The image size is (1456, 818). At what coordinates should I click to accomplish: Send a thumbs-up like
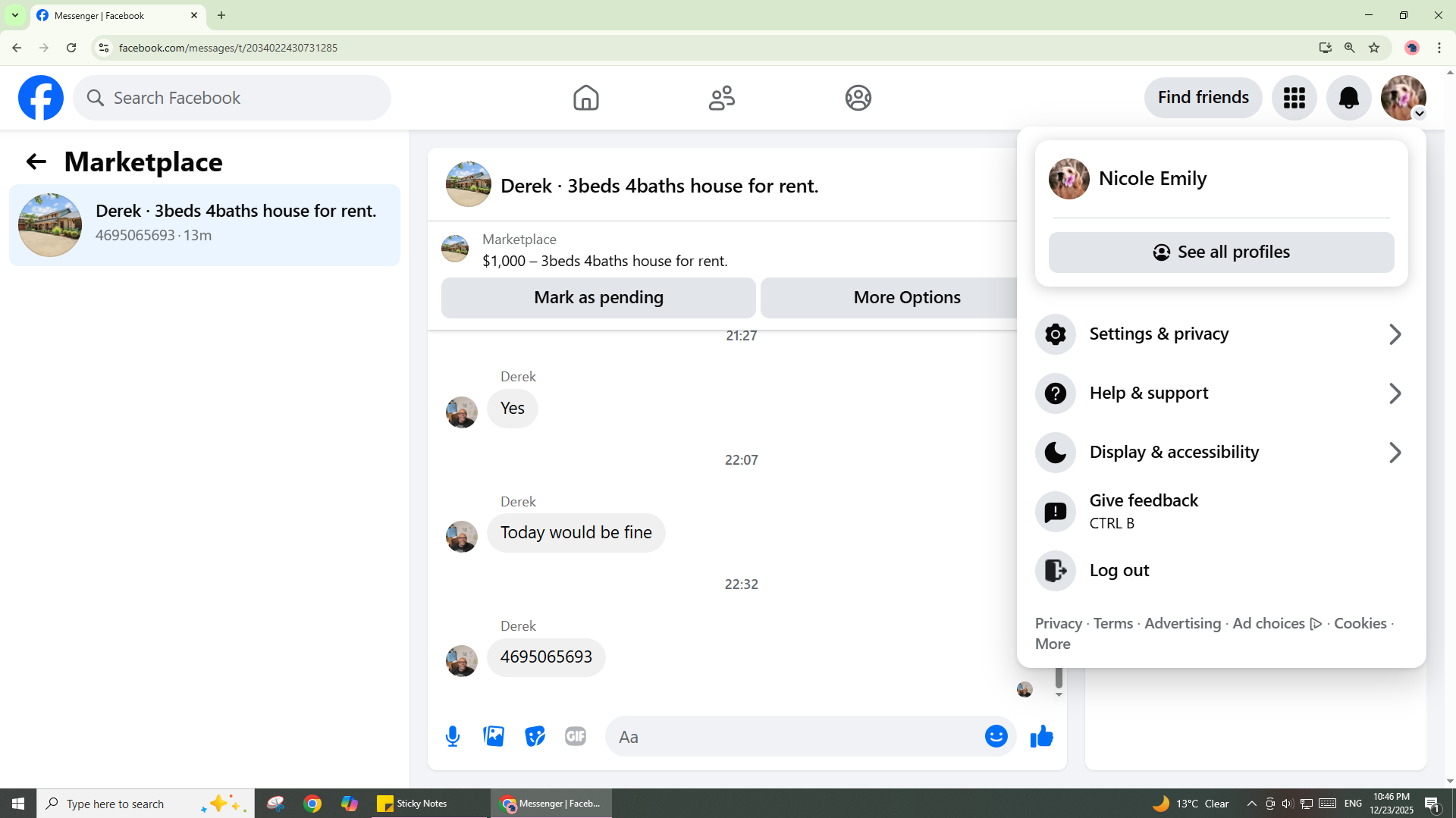[1041, 736]
